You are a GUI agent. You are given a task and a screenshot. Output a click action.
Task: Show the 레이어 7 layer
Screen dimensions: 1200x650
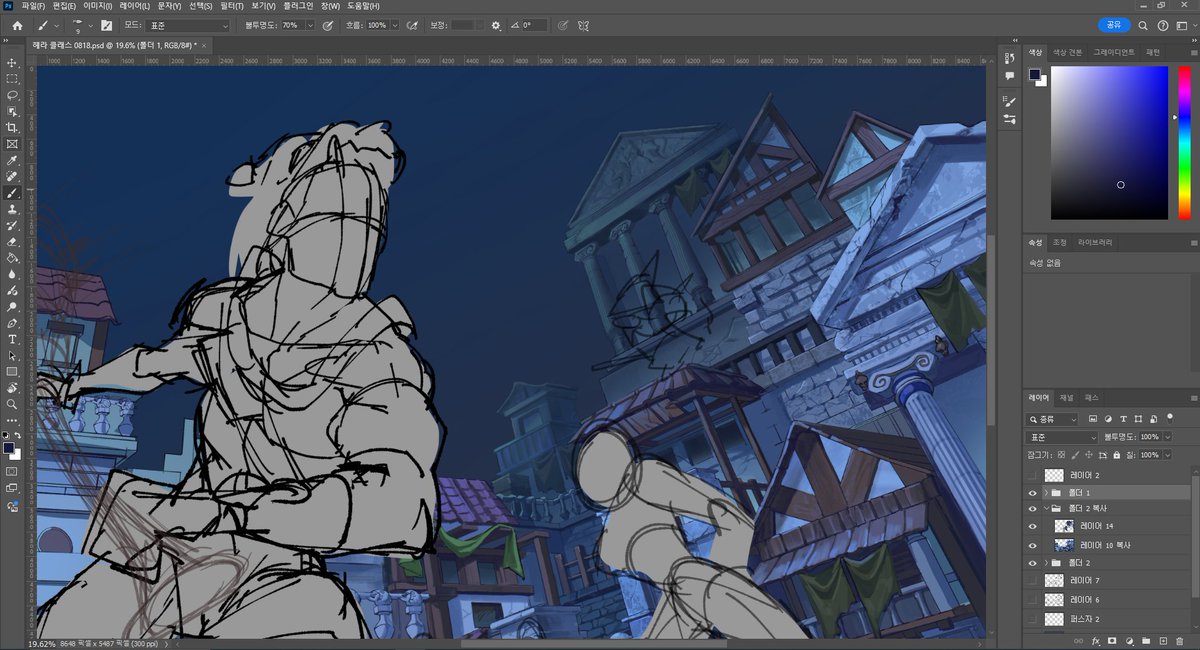[1033, 580]
